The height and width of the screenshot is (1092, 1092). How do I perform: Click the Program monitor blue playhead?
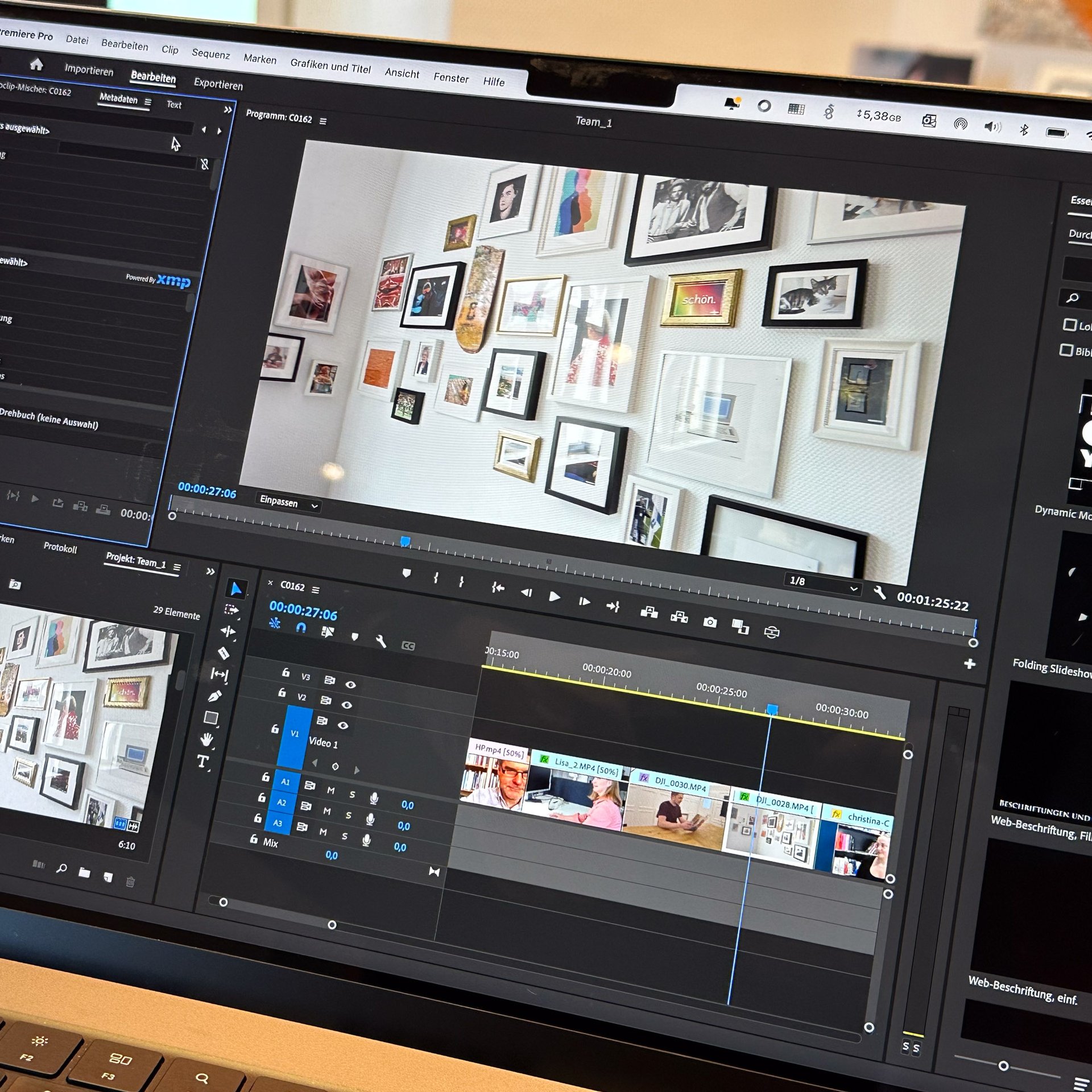pos(405,541)
